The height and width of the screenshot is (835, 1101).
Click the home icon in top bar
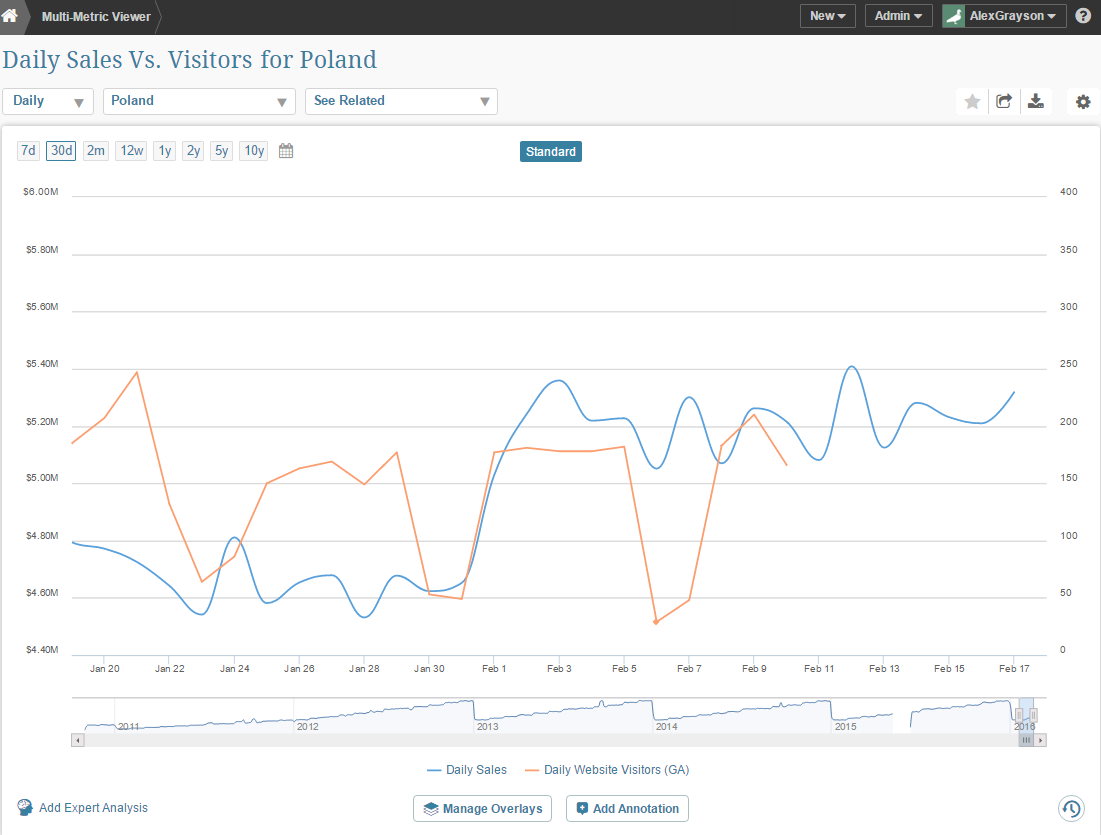point(10,16)
